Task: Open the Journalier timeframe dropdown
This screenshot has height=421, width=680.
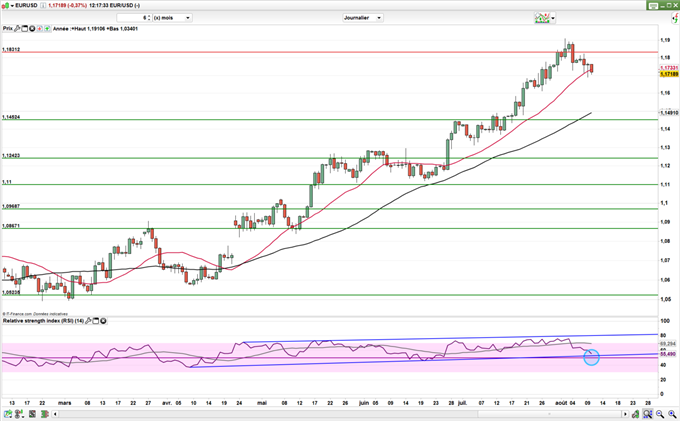Action: point(363,18)
